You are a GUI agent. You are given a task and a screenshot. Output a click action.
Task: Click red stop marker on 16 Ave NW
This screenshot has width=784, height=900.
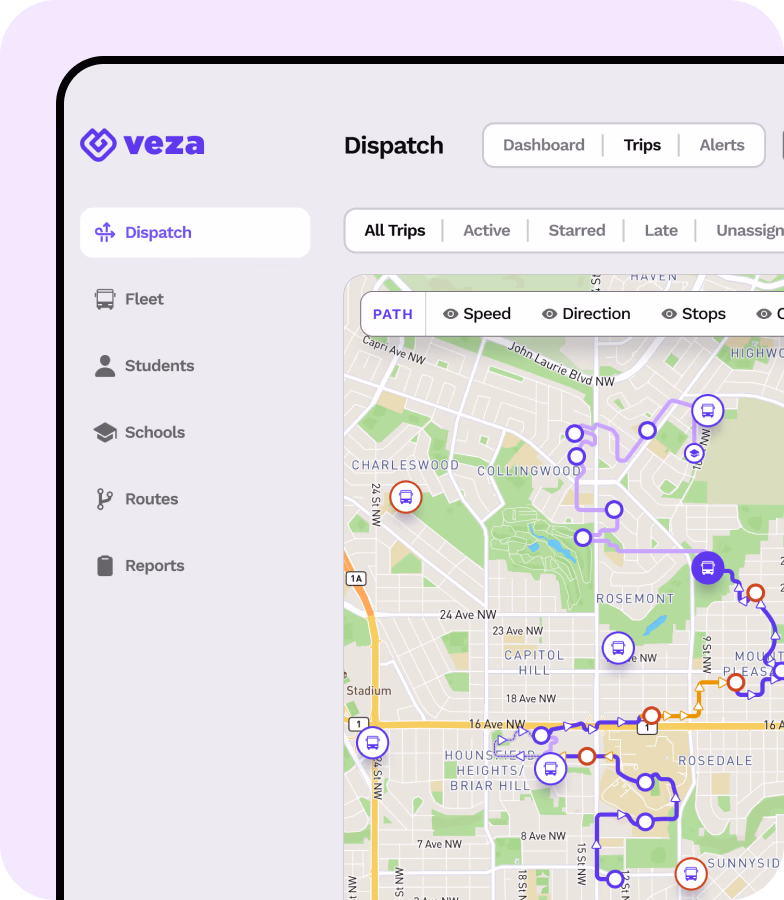651,715
